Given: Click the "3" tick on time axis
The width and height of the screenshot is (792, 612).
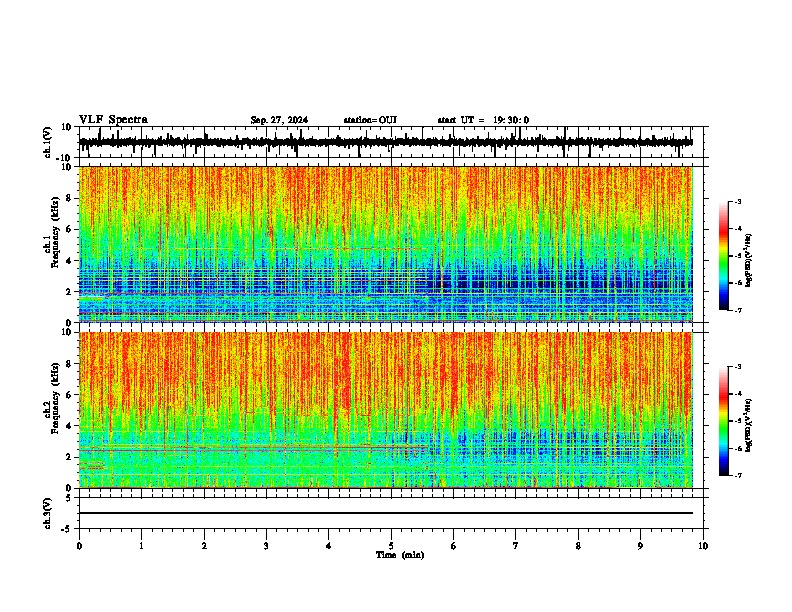Looking at the screenshot, I should click(266, 546).
